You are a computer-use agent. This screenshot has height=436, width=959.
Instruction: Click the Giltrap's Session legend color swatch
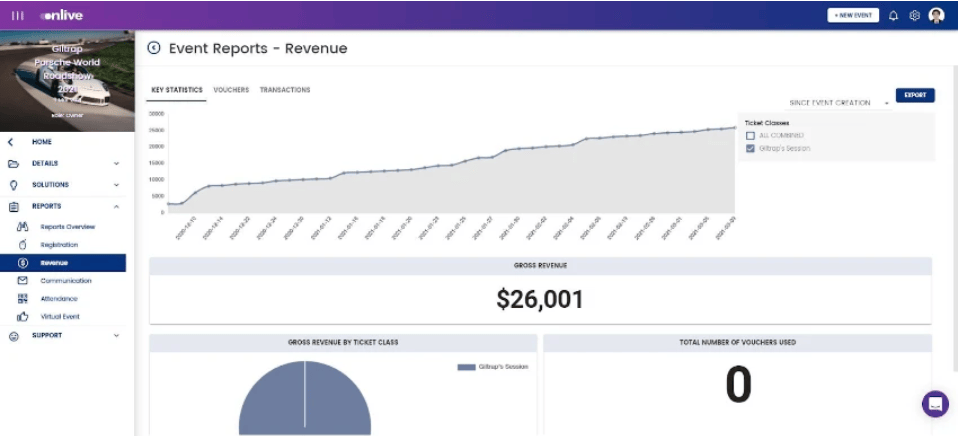pos(466,367)
